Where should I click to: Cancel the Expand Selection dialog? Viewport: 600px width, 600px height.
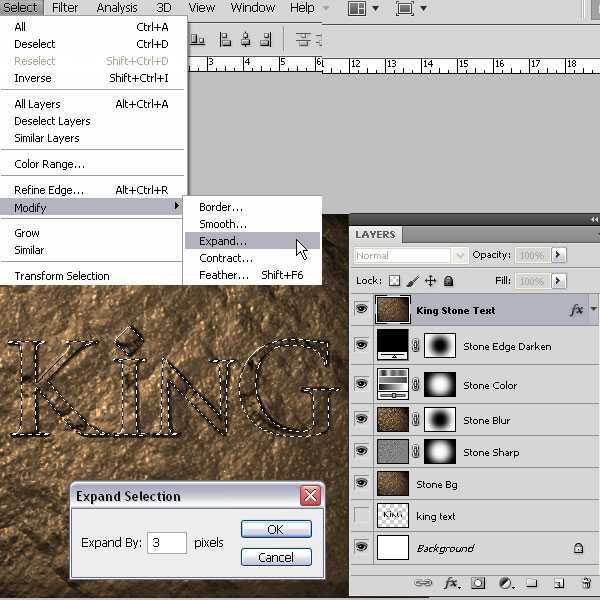(276, 557)
